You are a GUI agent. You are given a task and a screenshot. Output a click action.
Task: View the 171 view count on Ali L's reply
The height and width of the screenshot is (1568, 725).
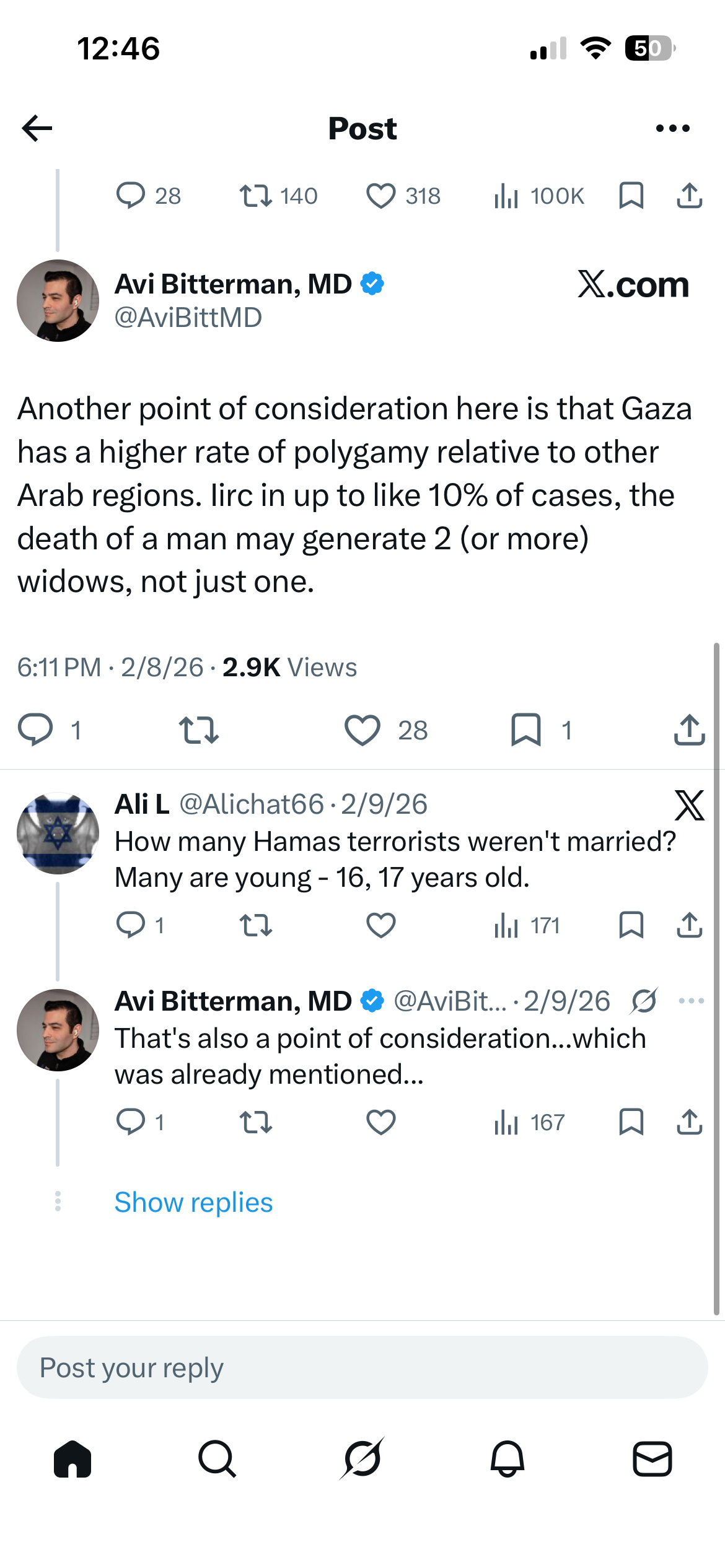tap(527, 926)
